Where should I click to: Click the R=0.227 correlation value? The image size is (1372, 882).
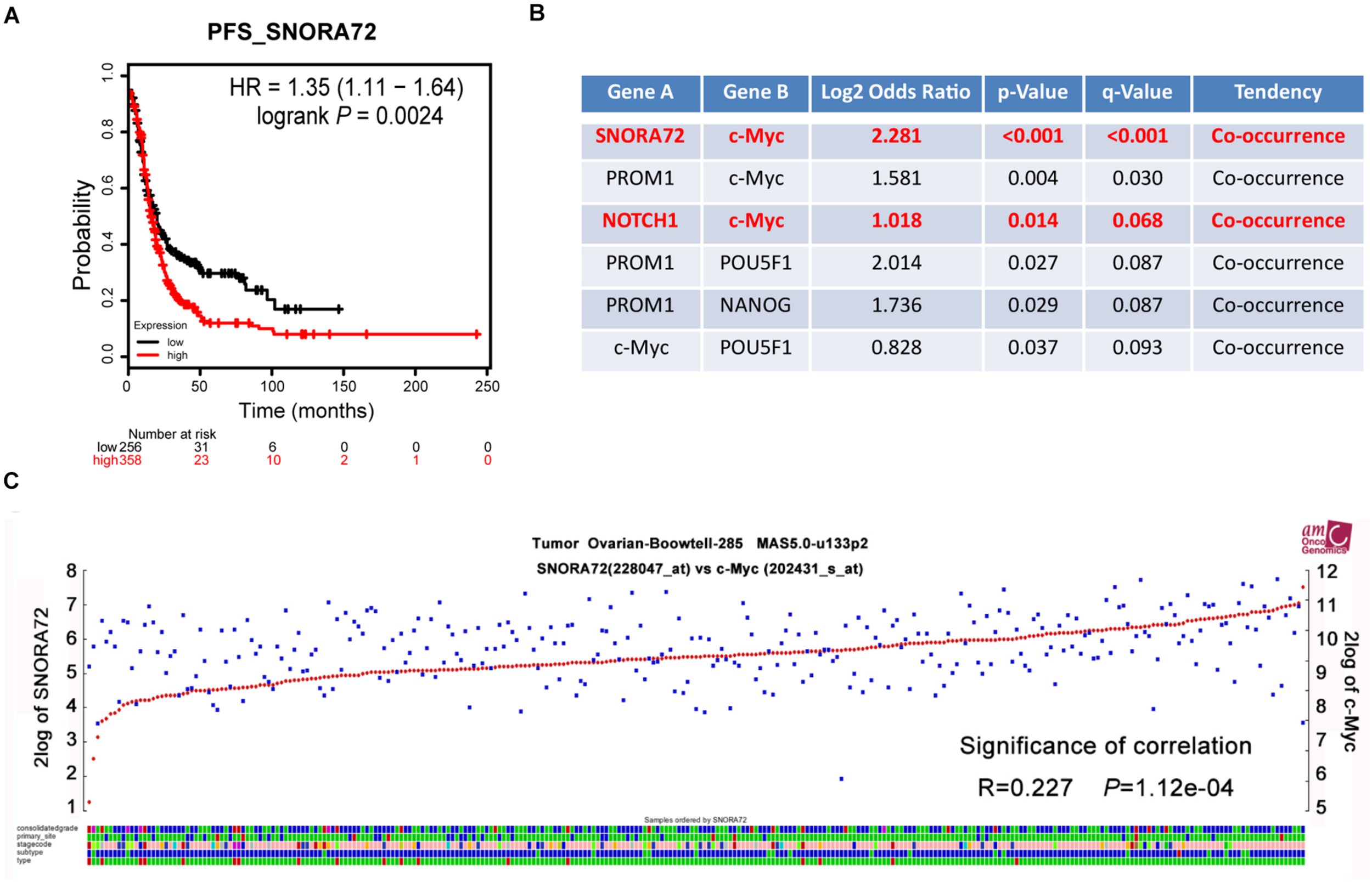(x=1024, y=788)
